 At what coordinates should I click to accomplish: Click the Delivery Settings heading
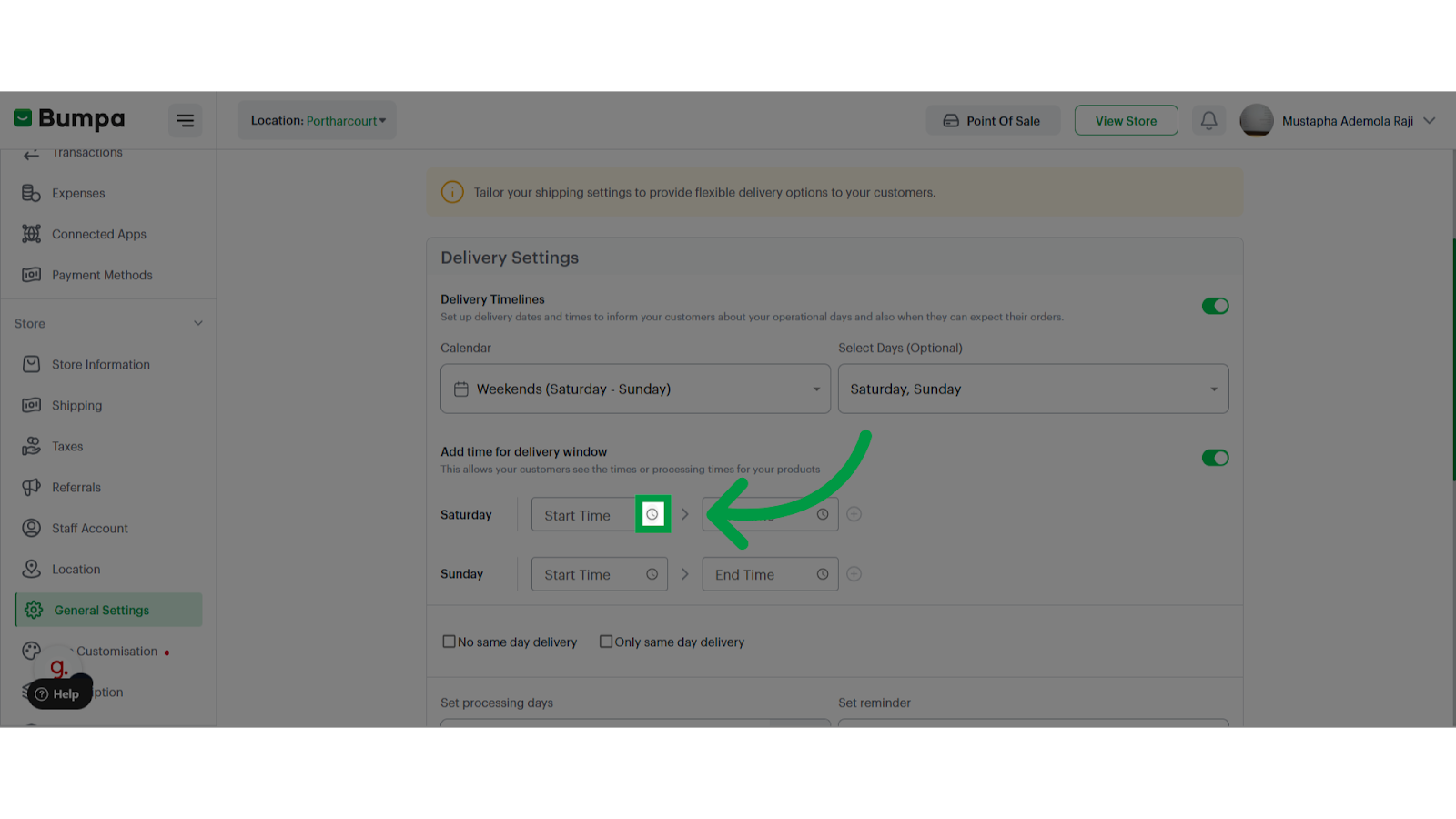[x=510, y=258]
